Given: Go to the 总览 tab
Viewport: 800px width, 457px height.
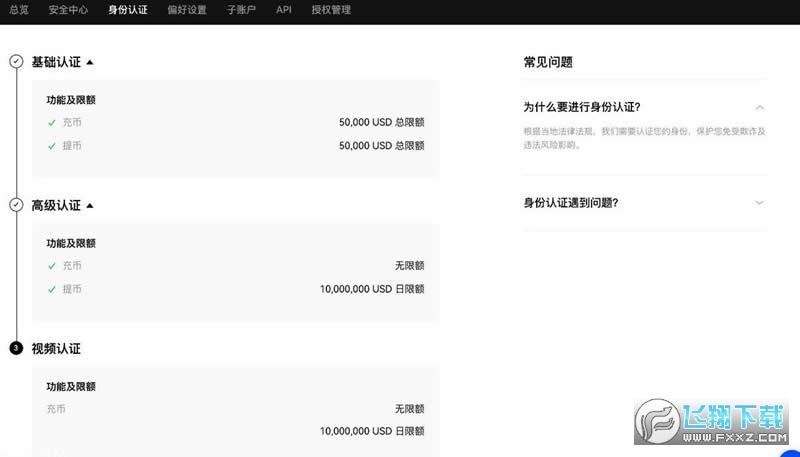Looking at the screenshot, I should [x=19, y=10].
